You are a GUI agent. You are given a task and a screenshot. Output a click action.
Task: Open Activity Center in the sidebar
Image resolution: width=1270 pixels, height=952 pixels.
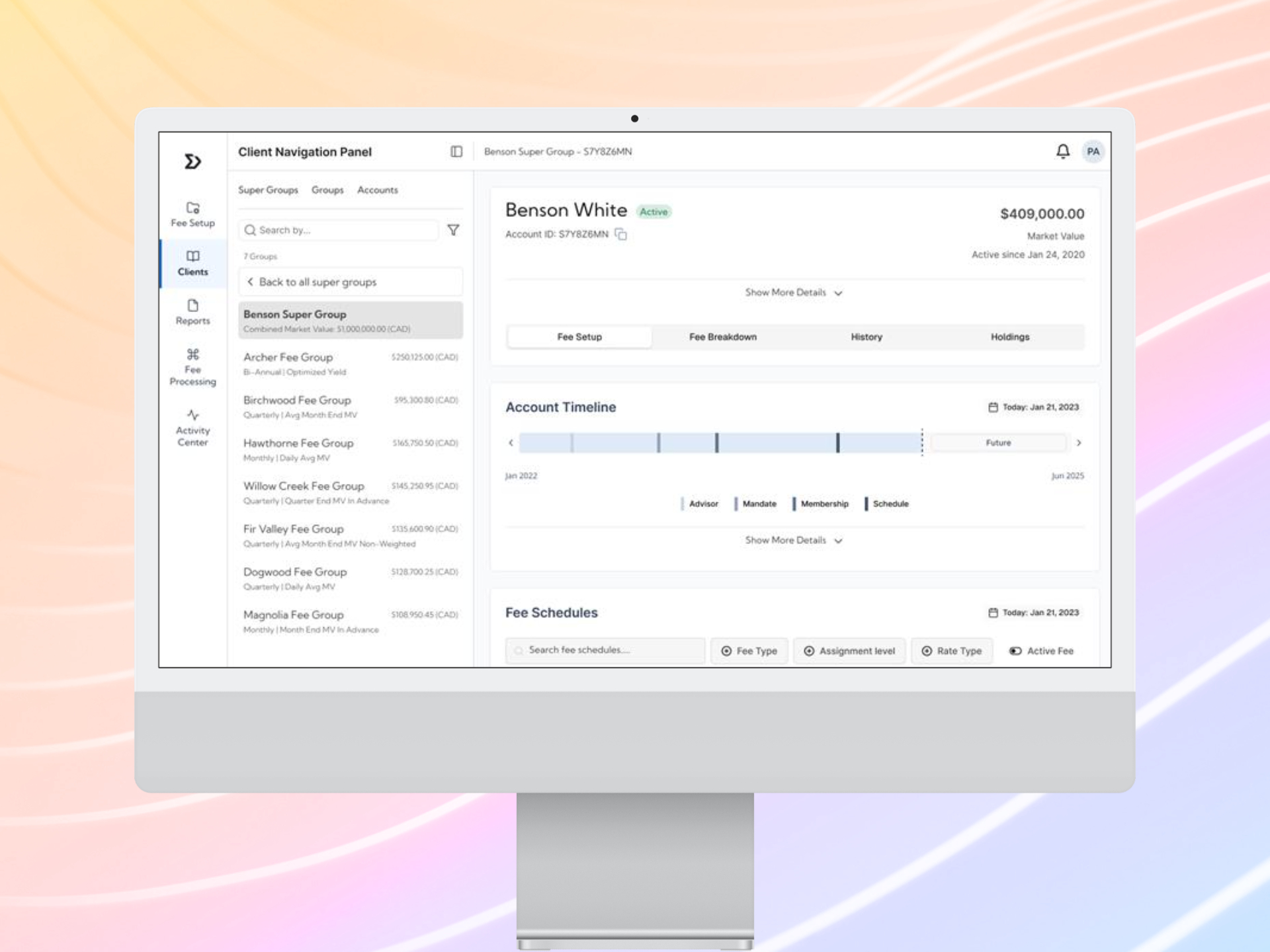192,428
